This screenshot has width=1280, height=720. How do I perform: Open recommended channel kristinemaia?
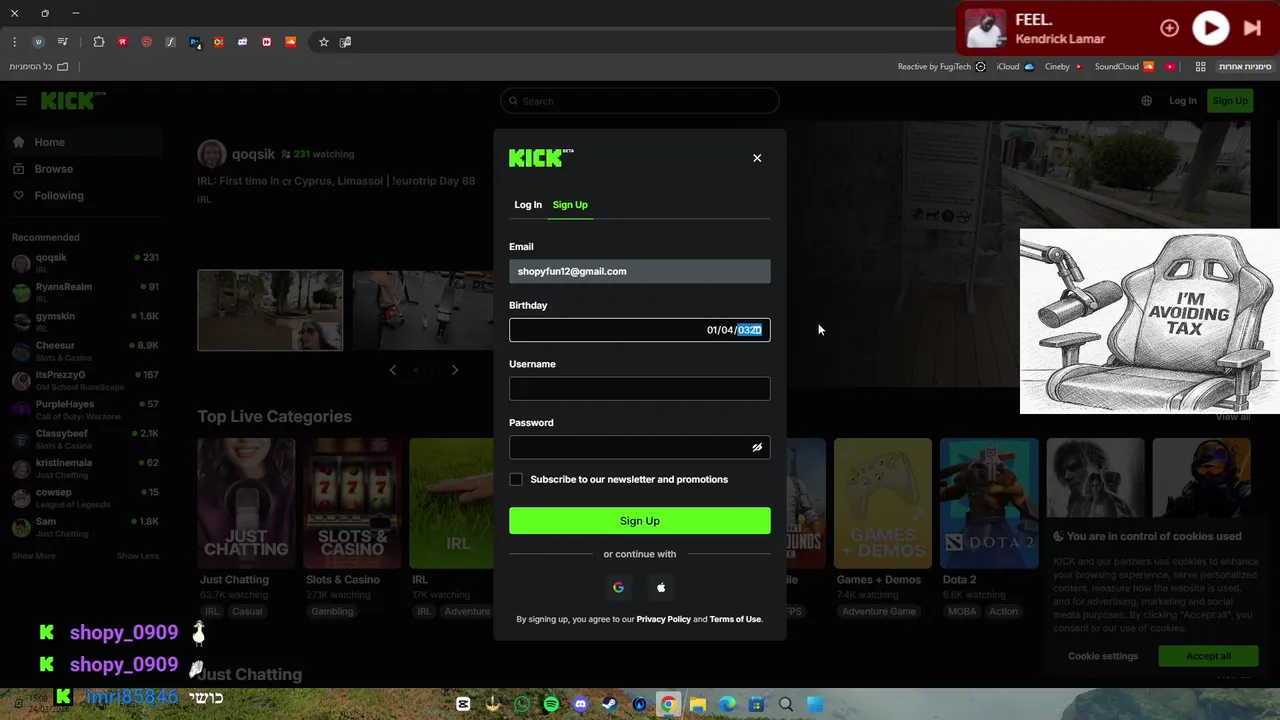[84, 468]
